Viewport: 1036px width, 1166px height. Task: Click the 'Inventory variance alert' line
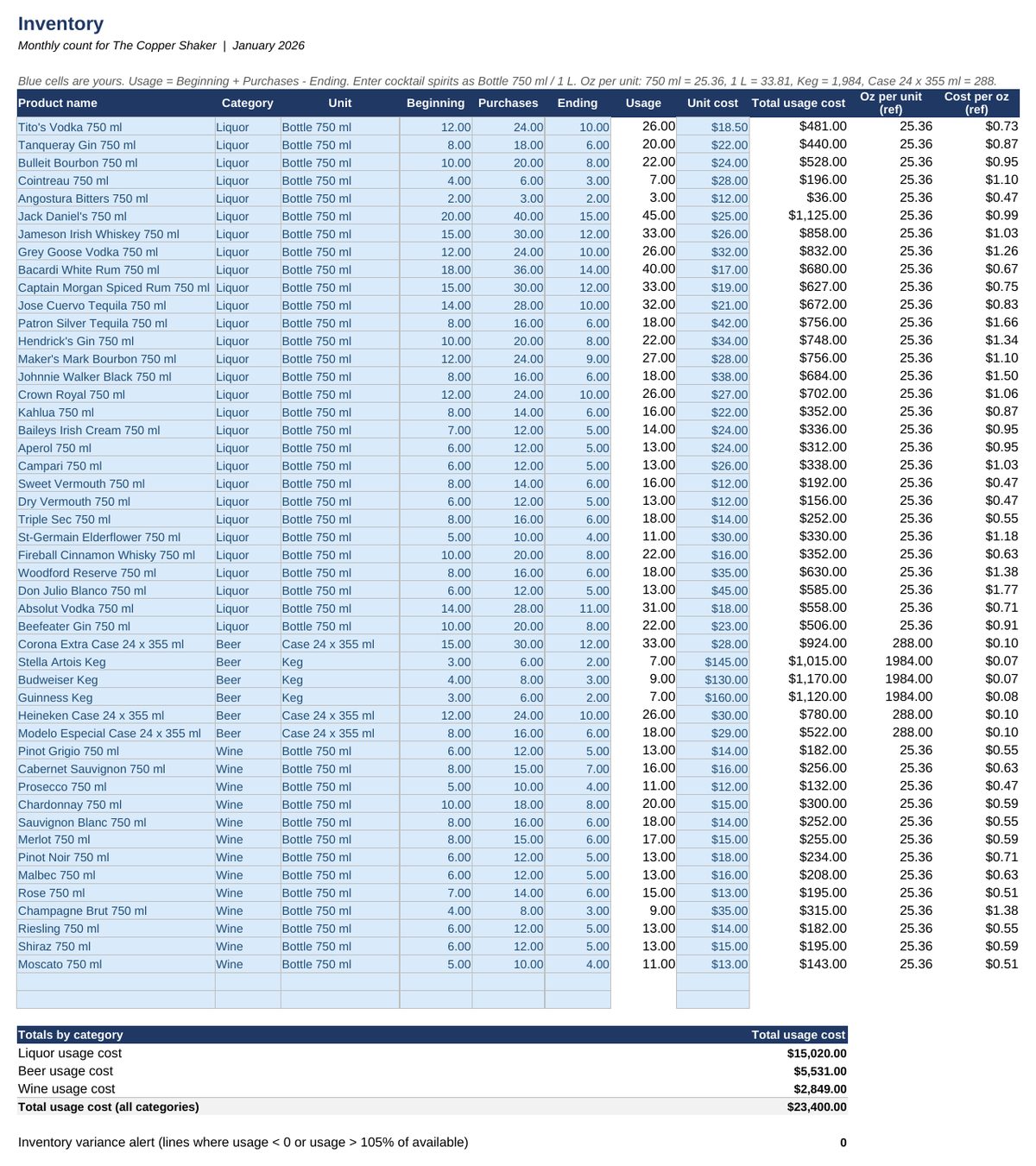[243, 1142]
